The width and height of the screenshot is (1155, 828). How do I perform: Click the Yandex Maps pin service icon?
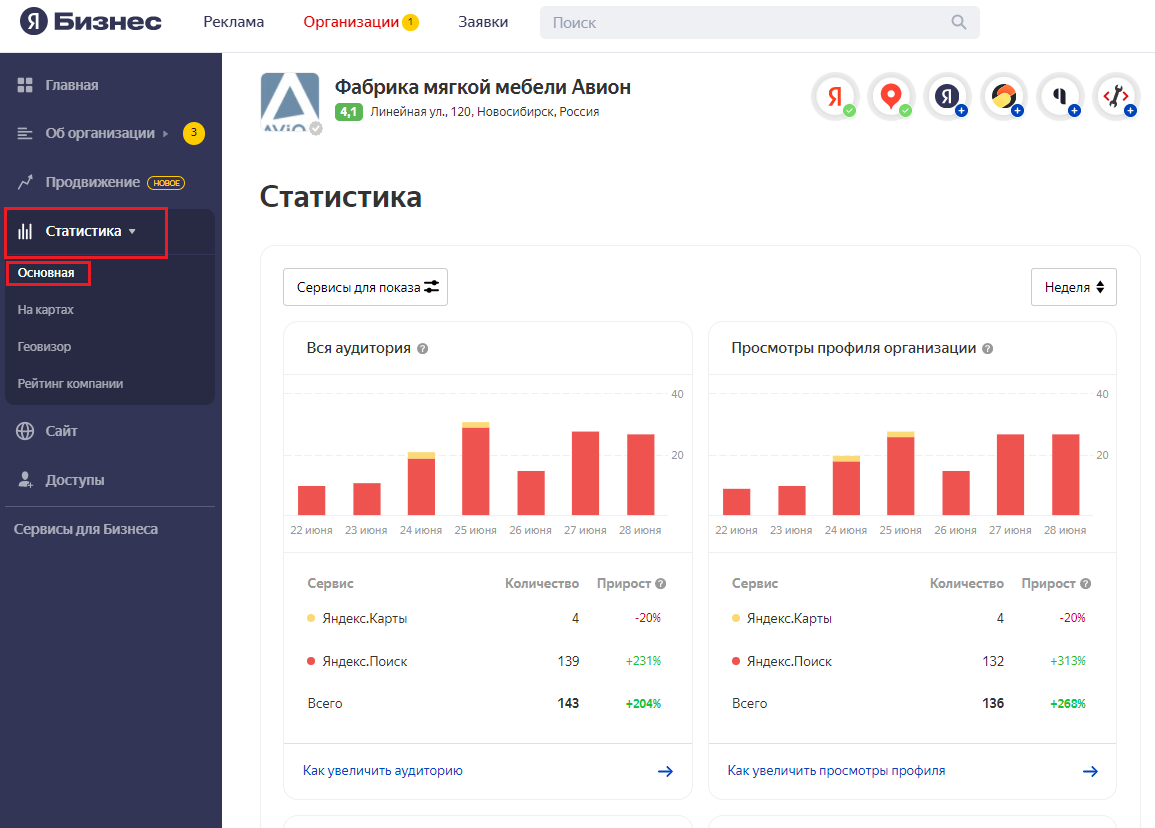point(890,97)
